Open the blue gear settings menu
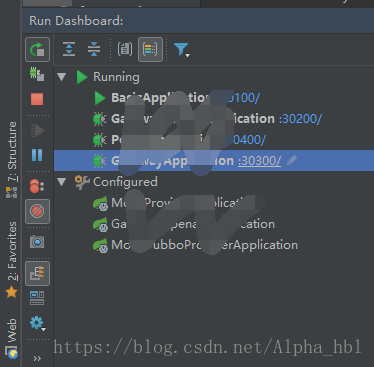This screenshot has width=374, height=367. click(37, 323)
